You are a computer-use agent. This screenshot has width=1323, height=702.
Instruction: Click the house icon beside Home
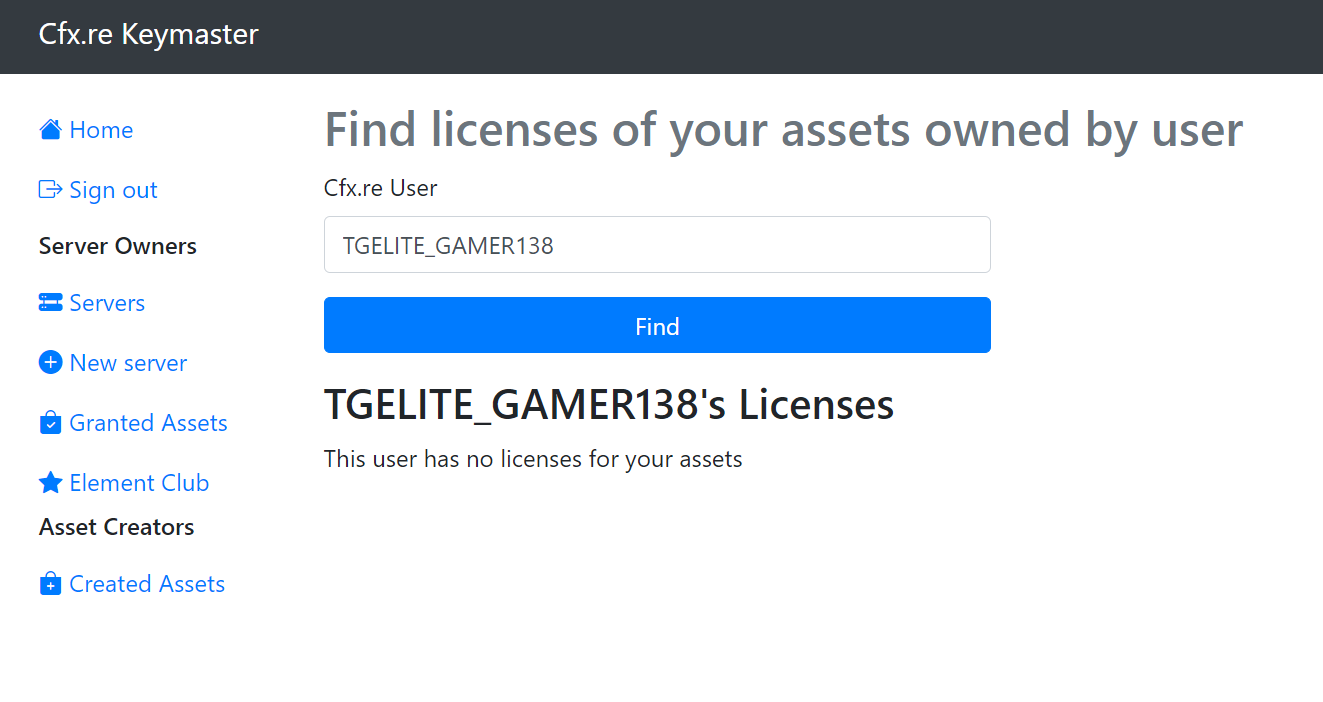[50, 130]
